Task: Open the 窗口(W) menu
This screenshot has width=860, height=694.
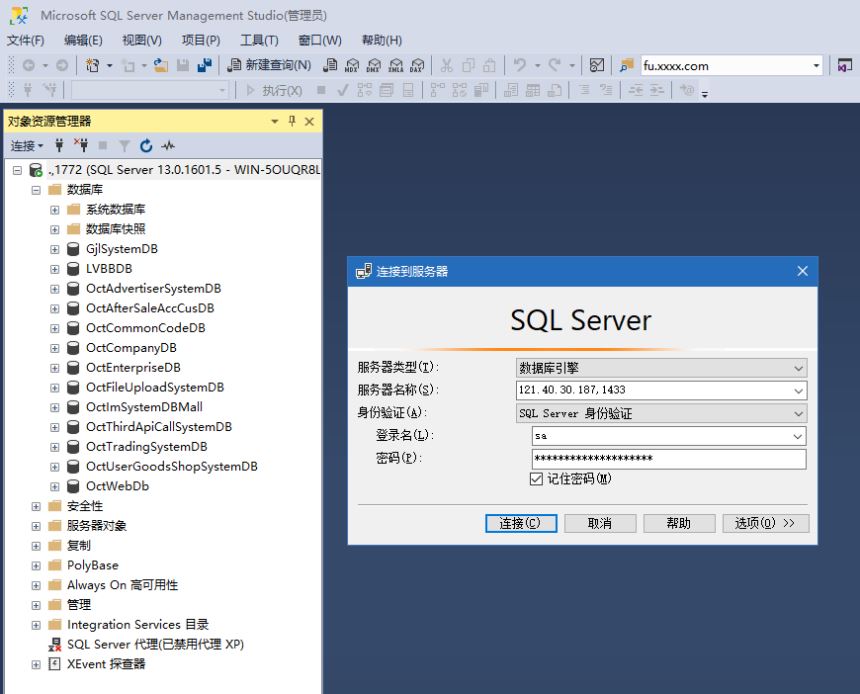Action: click(x=320, y=40)
